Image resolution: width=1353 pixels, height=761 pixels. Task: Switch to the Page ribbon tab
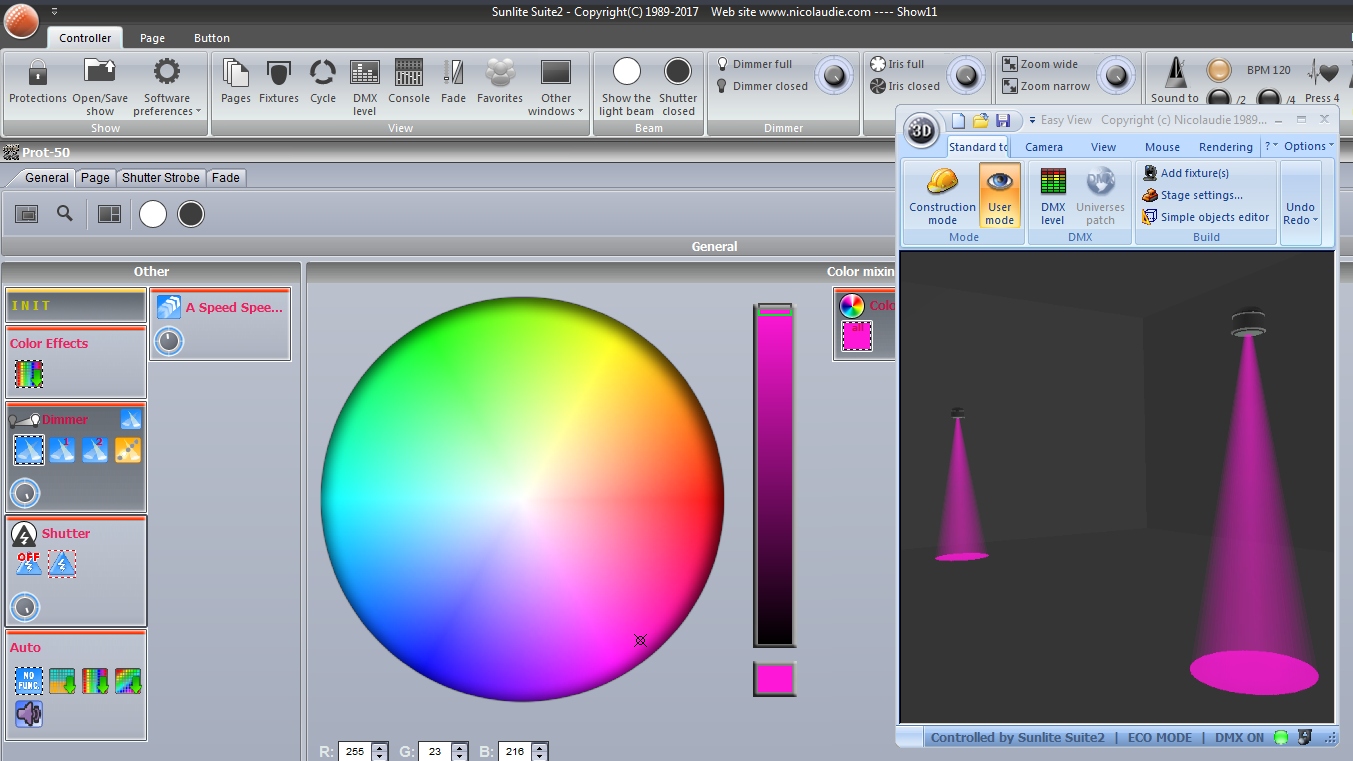[152, 38]
